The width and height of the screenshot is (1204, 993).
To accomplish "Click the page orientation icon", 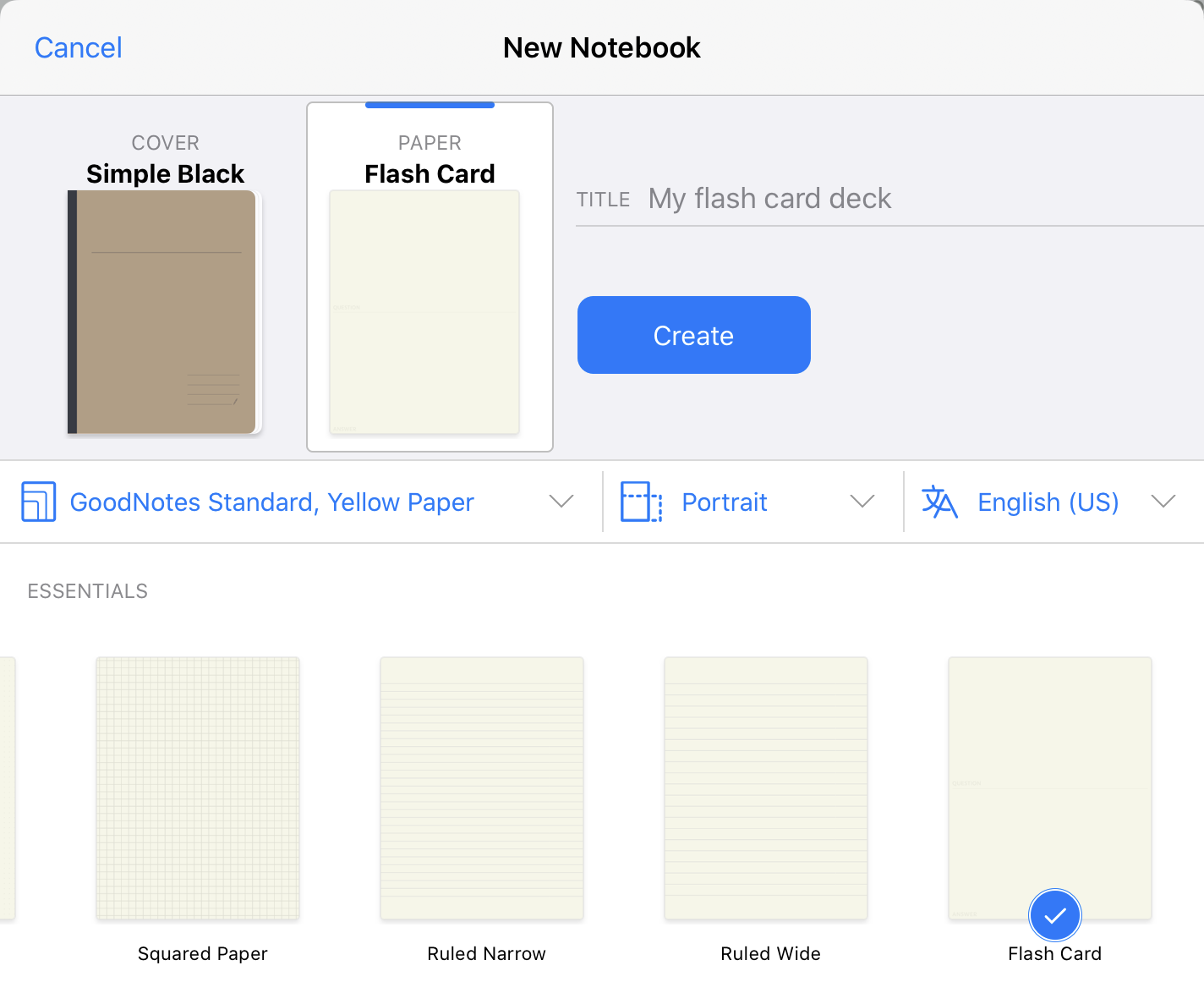I will tap(642, 502).
